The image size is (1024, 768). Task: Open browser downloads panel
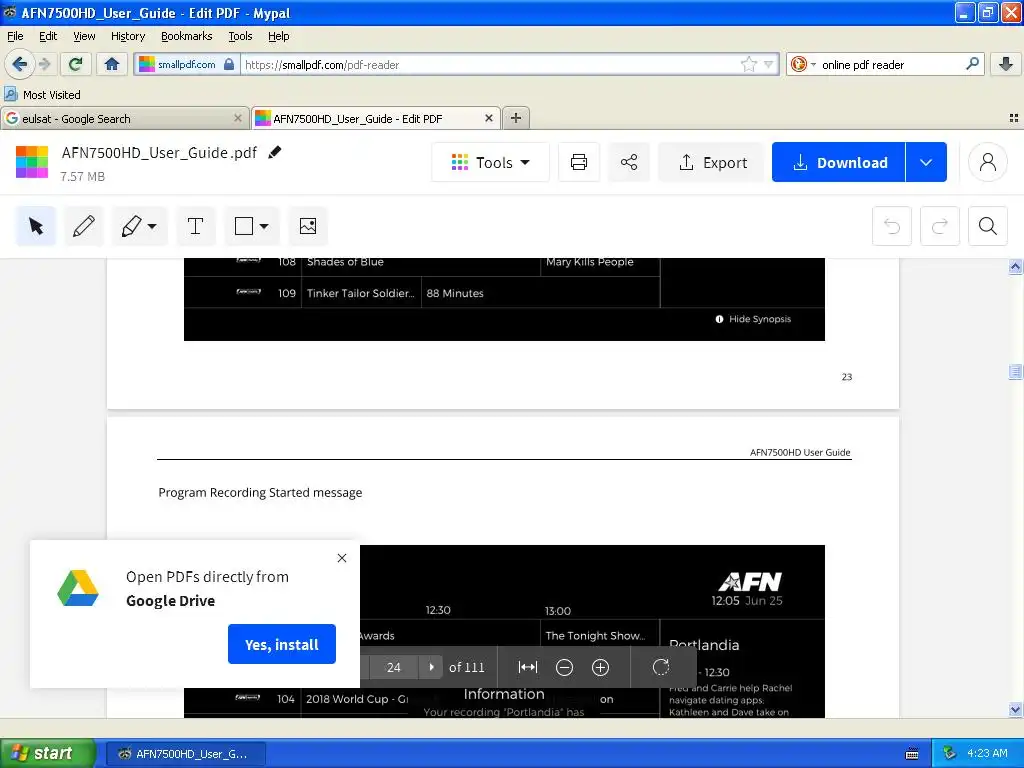coord(1006,64)
